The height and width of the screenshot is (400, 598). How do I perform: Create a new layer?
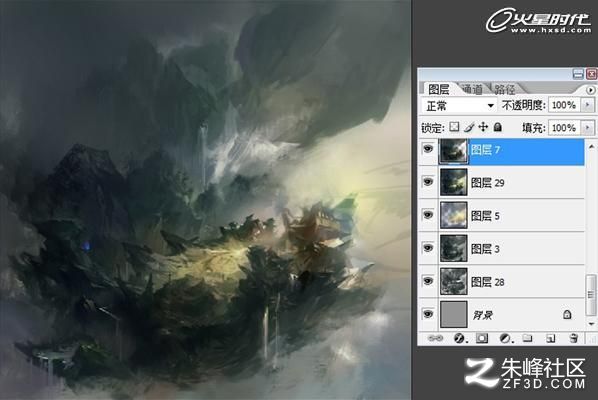tap(550, 338)
